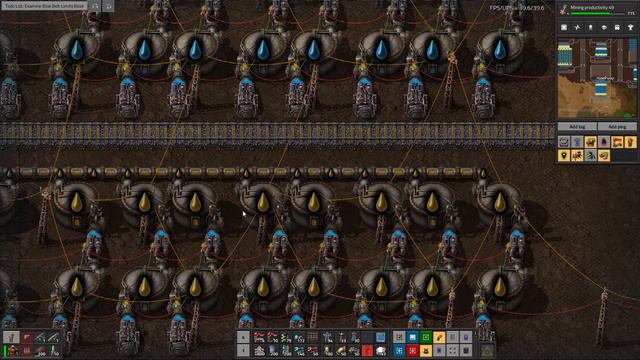Click the first small button right of Todo List
640x360 pixels.
coord(95,6)
